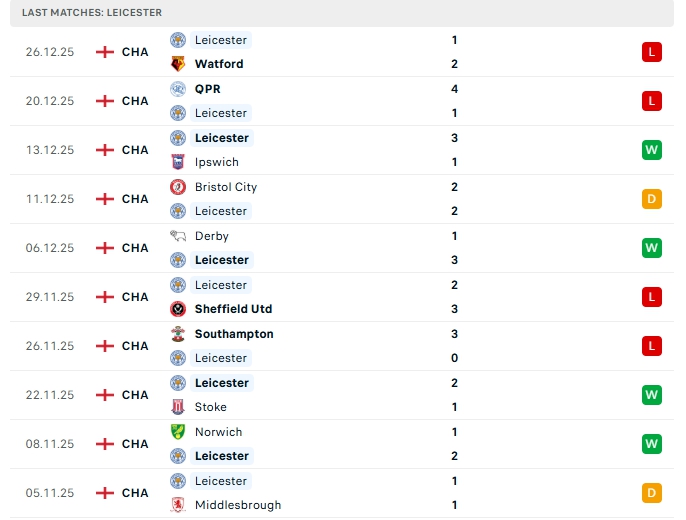Click the Sheffield Utd club crest
Screen dimensions: 686x520
point(178,309)
